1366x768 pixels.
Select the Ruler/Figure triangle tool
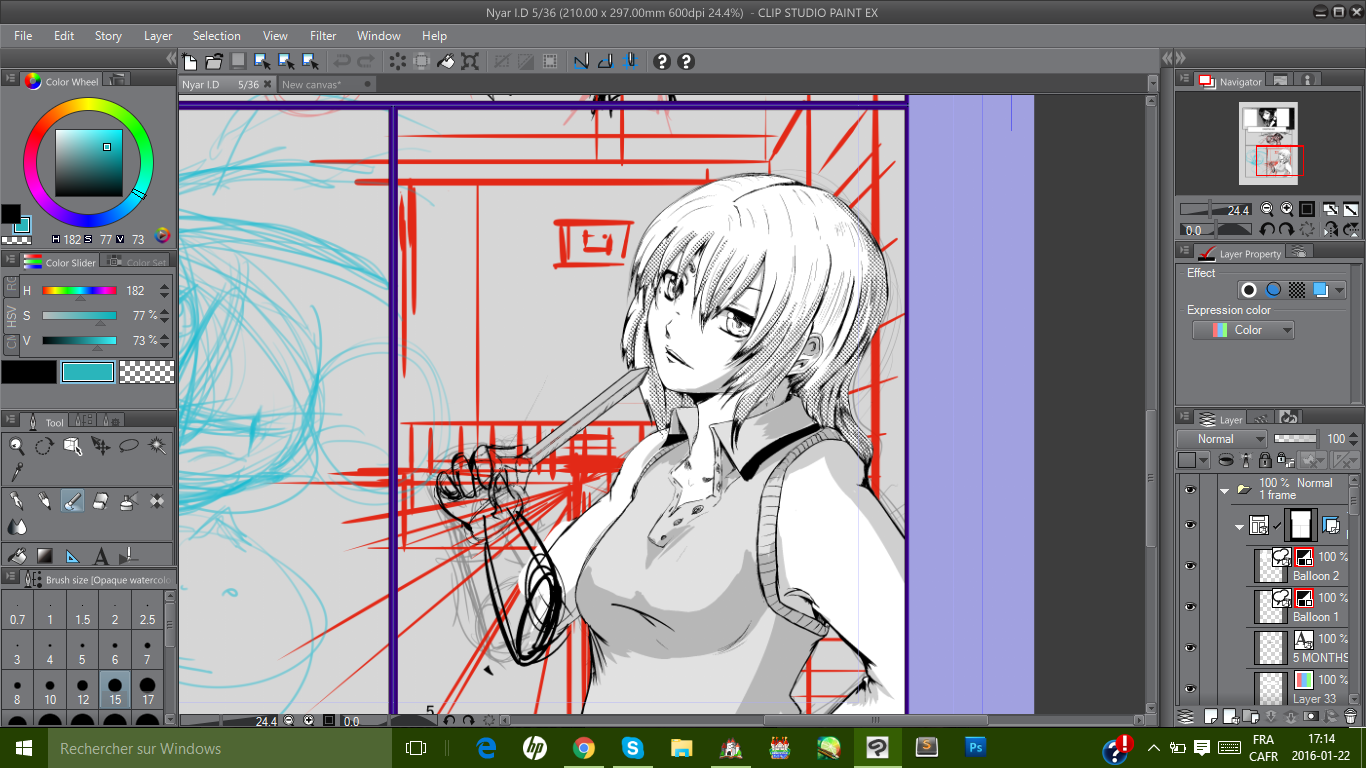pos(72,555)
